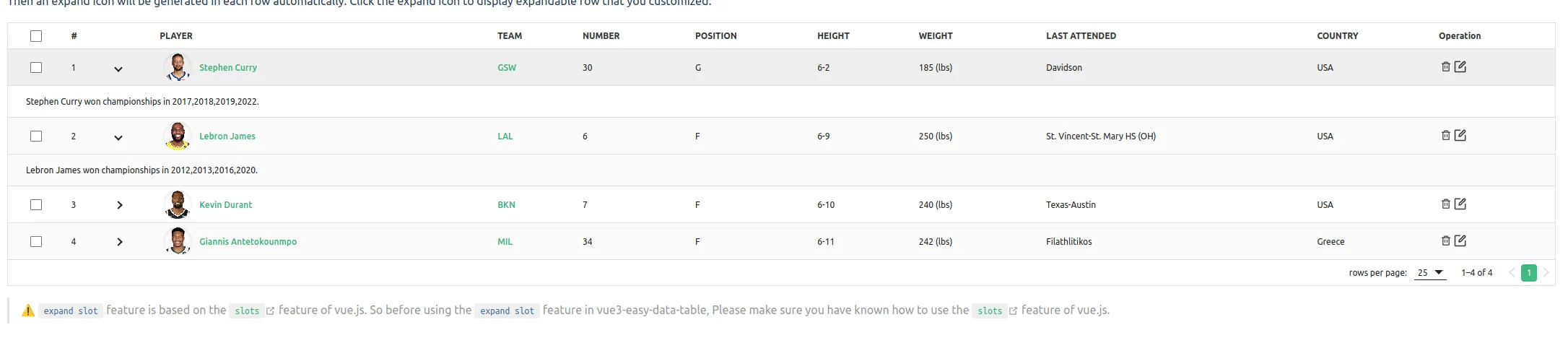Go to page 1 in pagination
The image size is (1568, 343).
(x=1528, y=273)
